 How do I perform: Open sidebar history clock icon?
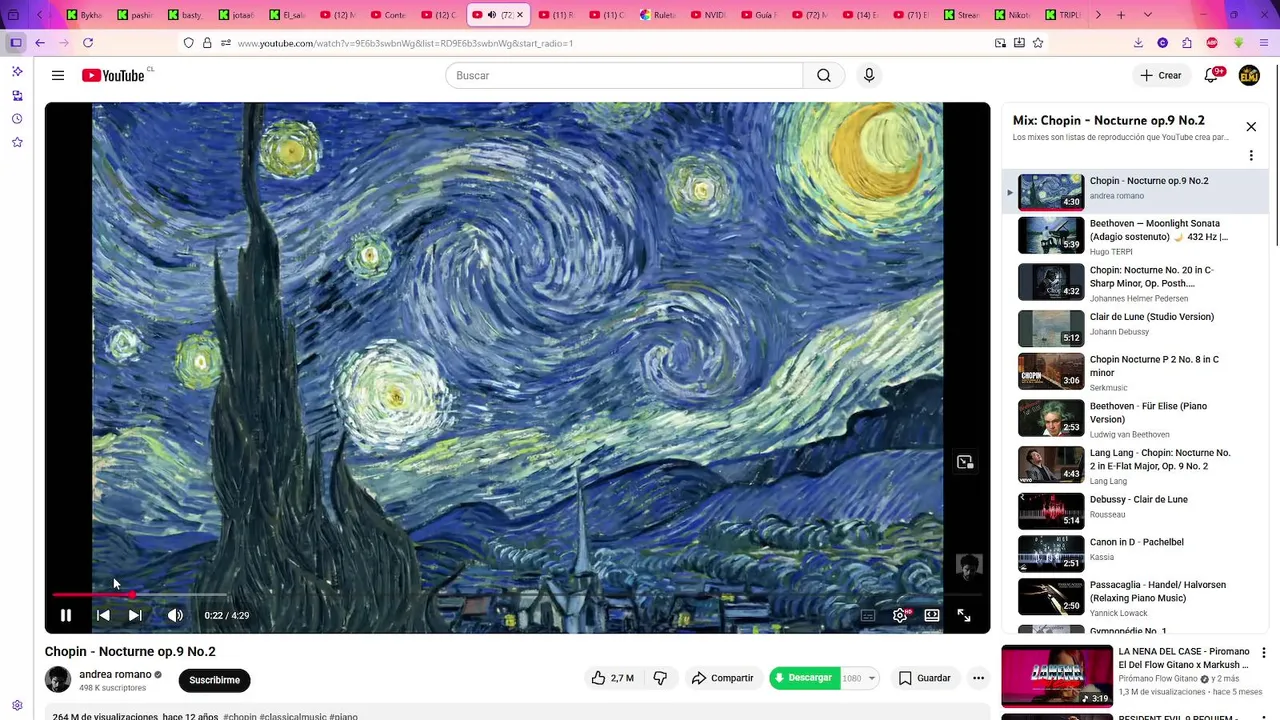point(17,119)
